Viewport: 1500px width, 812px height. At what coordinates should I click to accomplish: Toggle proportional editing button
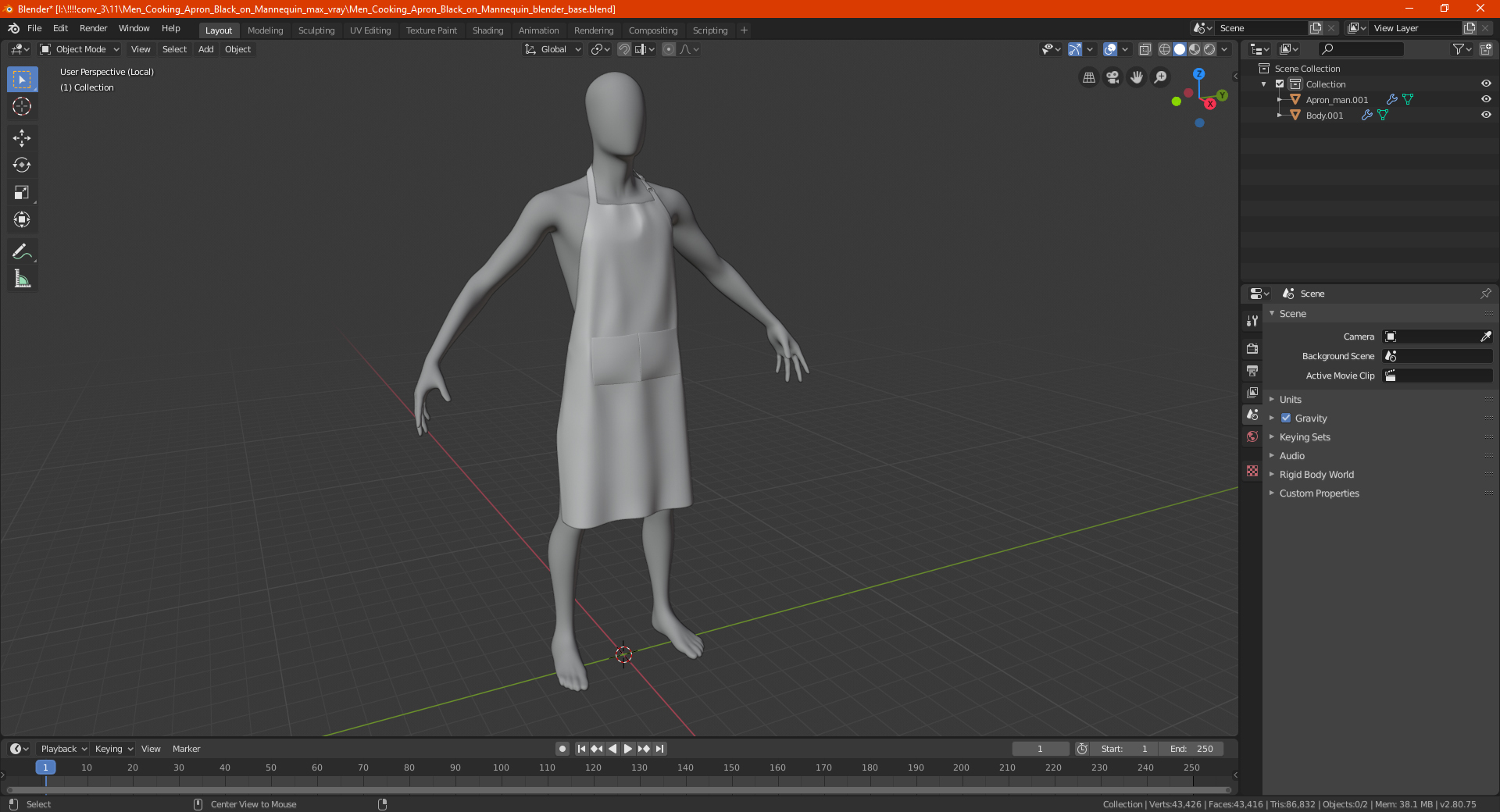pyautogui.click(x=669, y=49)
